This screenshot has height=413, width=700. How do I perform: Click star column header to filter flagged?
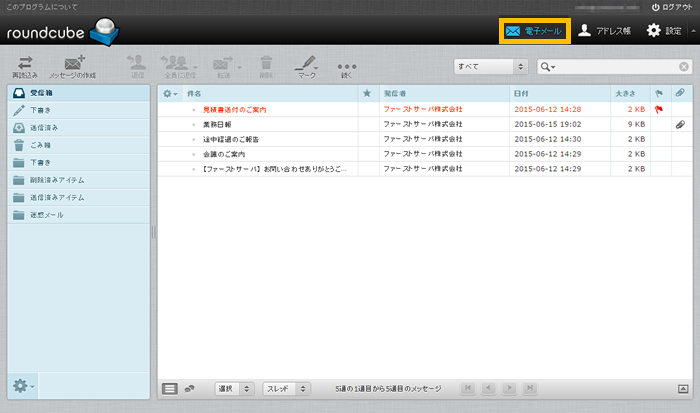tap(367, 92)
